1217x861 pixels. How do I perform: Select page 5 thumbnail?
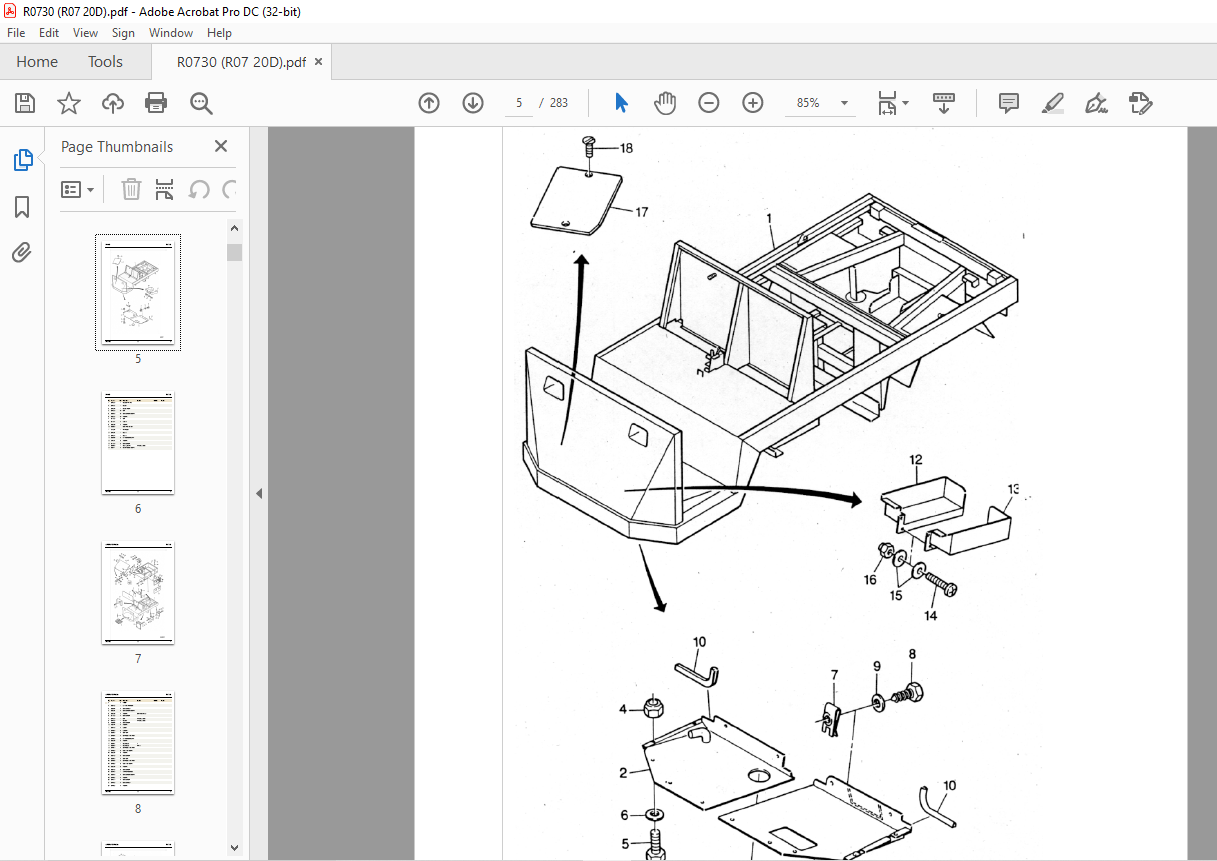(138, 293)
